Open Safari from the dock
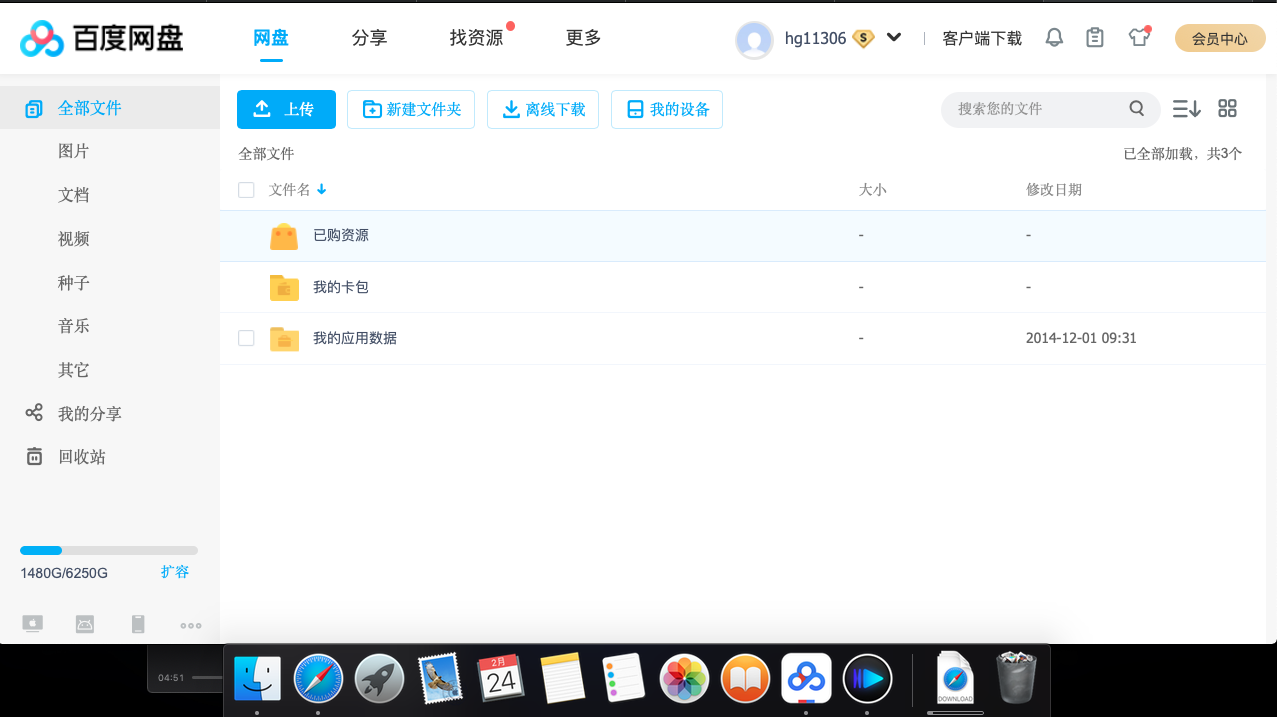 [x=318, y=680]
